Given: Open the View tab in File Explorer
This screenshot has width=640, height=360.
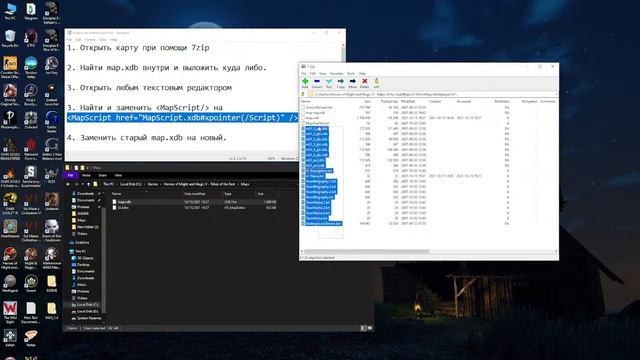Looking at the screenshot, I should pos(118,175).
